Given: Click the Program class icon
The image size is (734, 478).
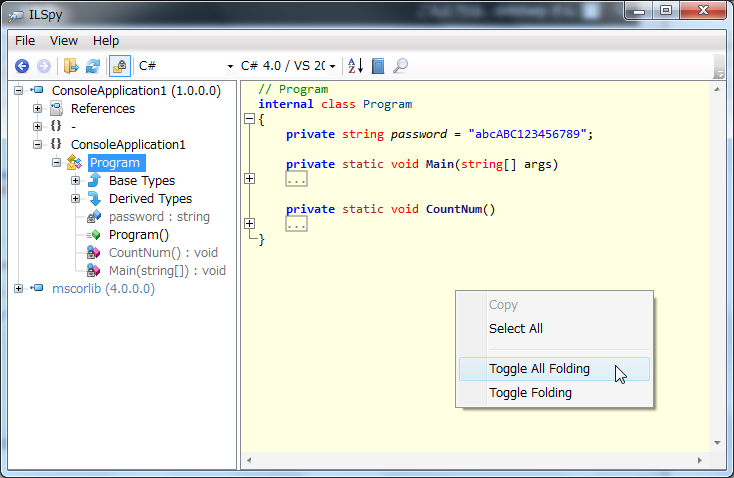Looking at the screenshot, I should click(x=75, y=162).
